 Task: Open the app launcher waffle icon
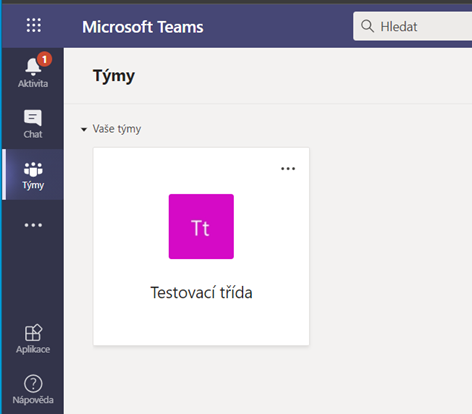pos(34,25)
